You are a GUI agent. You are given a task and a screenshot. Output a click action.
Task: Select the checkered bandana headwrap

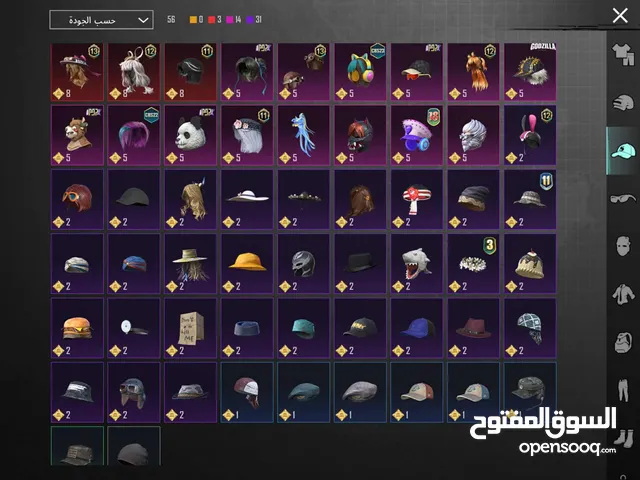click(530, 328)
